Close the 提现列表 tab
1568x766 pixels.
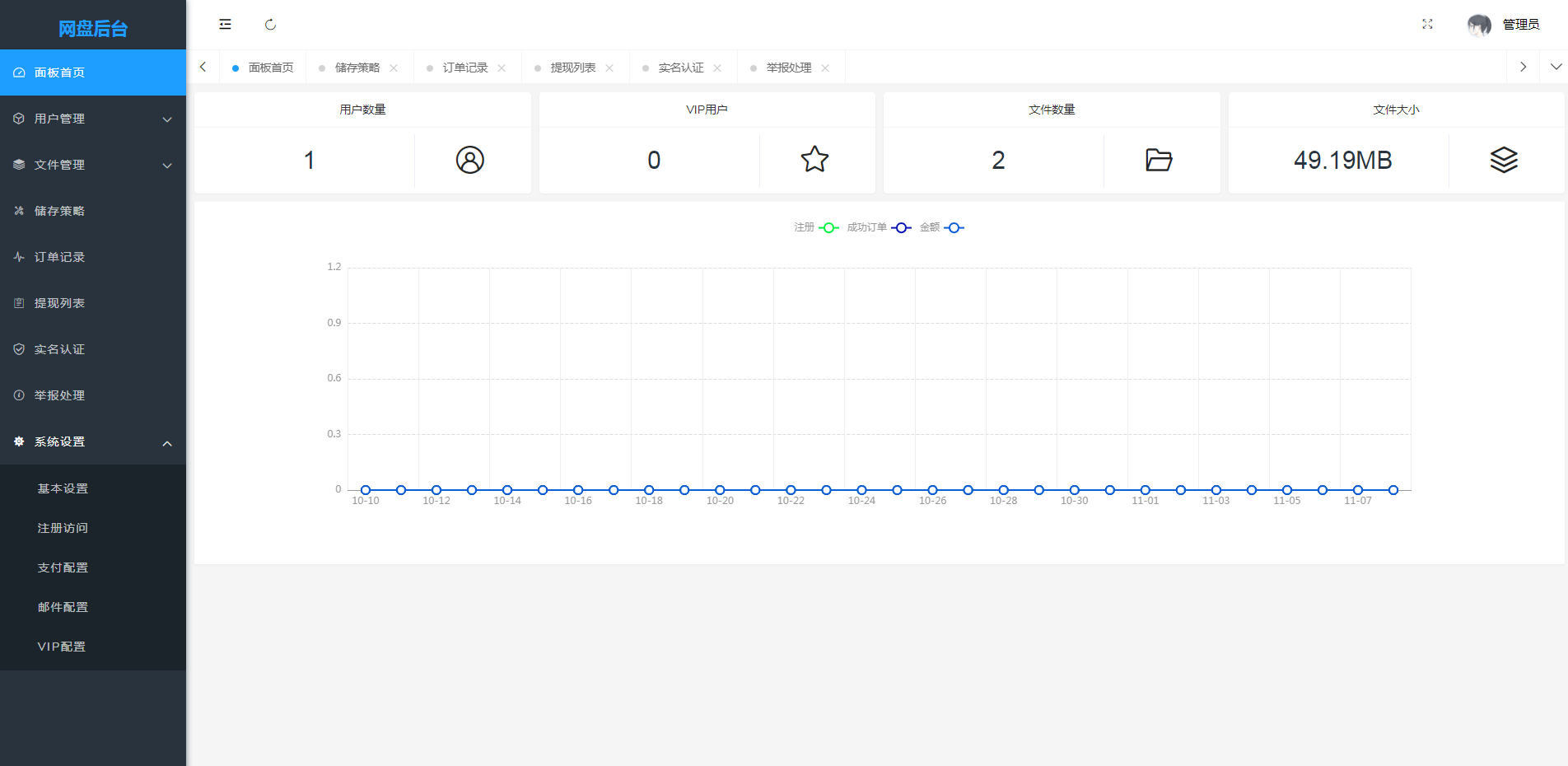click(x=609, y=68)
